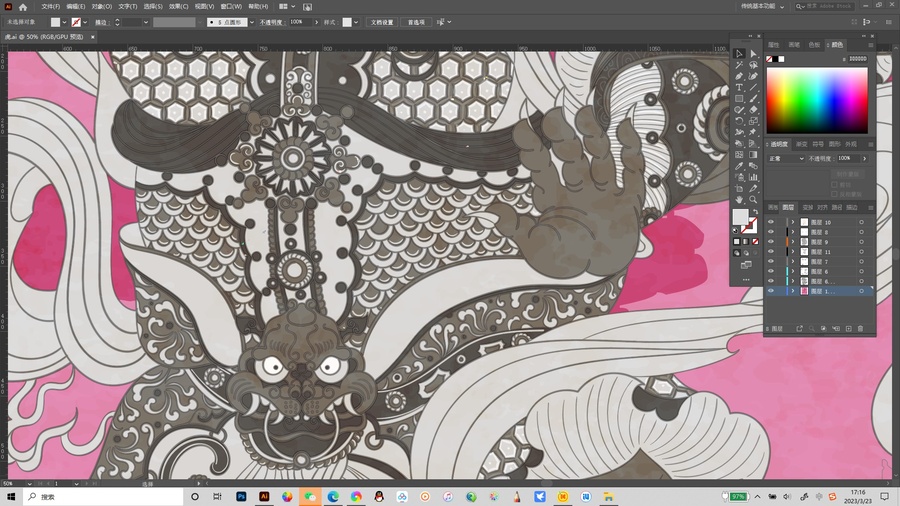Click the Home button in top bar
The width and height of the screenshot is (900, 506).
23,7
